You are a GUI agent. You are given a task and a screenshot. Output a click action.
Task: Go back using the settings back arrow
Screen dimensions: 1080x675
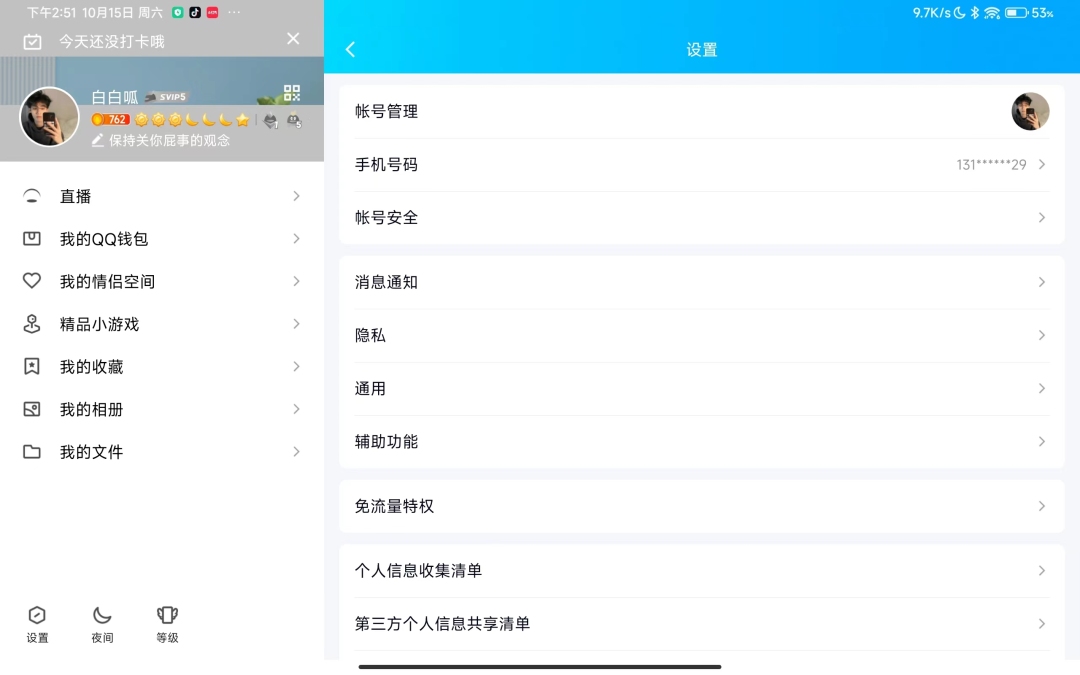(350, 48)
